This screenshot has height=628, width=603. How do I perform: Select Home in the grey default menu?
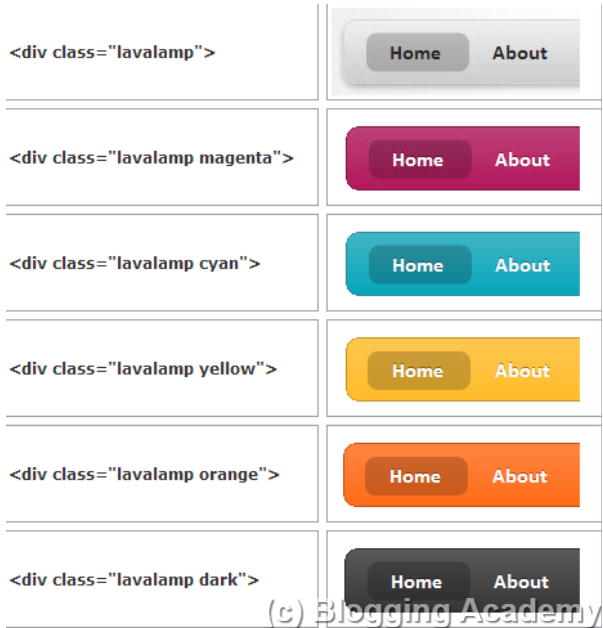417,52
